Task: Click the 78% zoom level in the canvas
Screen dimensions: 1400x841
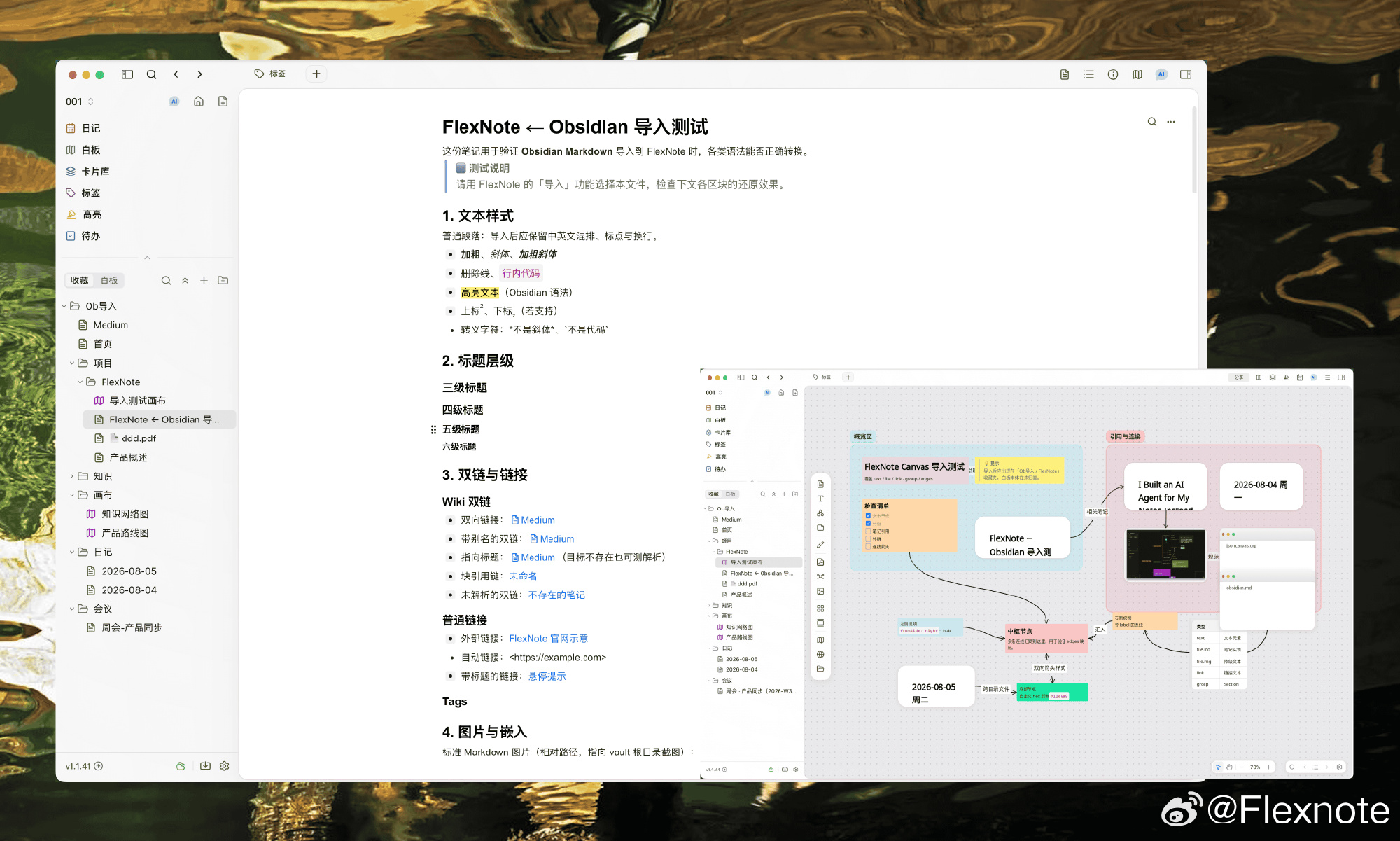Action: point(1255,767)
